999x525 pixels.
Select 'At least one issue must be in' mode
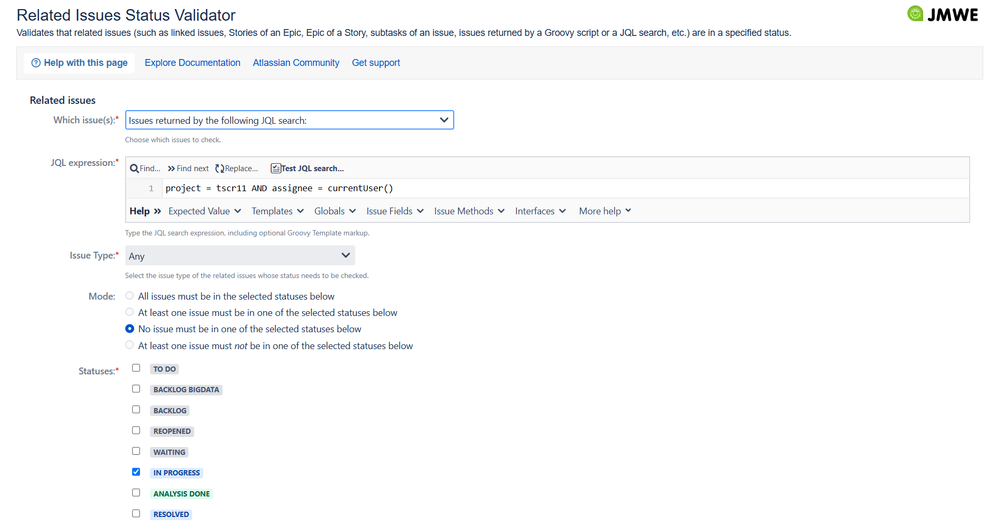pyautogui.click(x=130, y=312)
